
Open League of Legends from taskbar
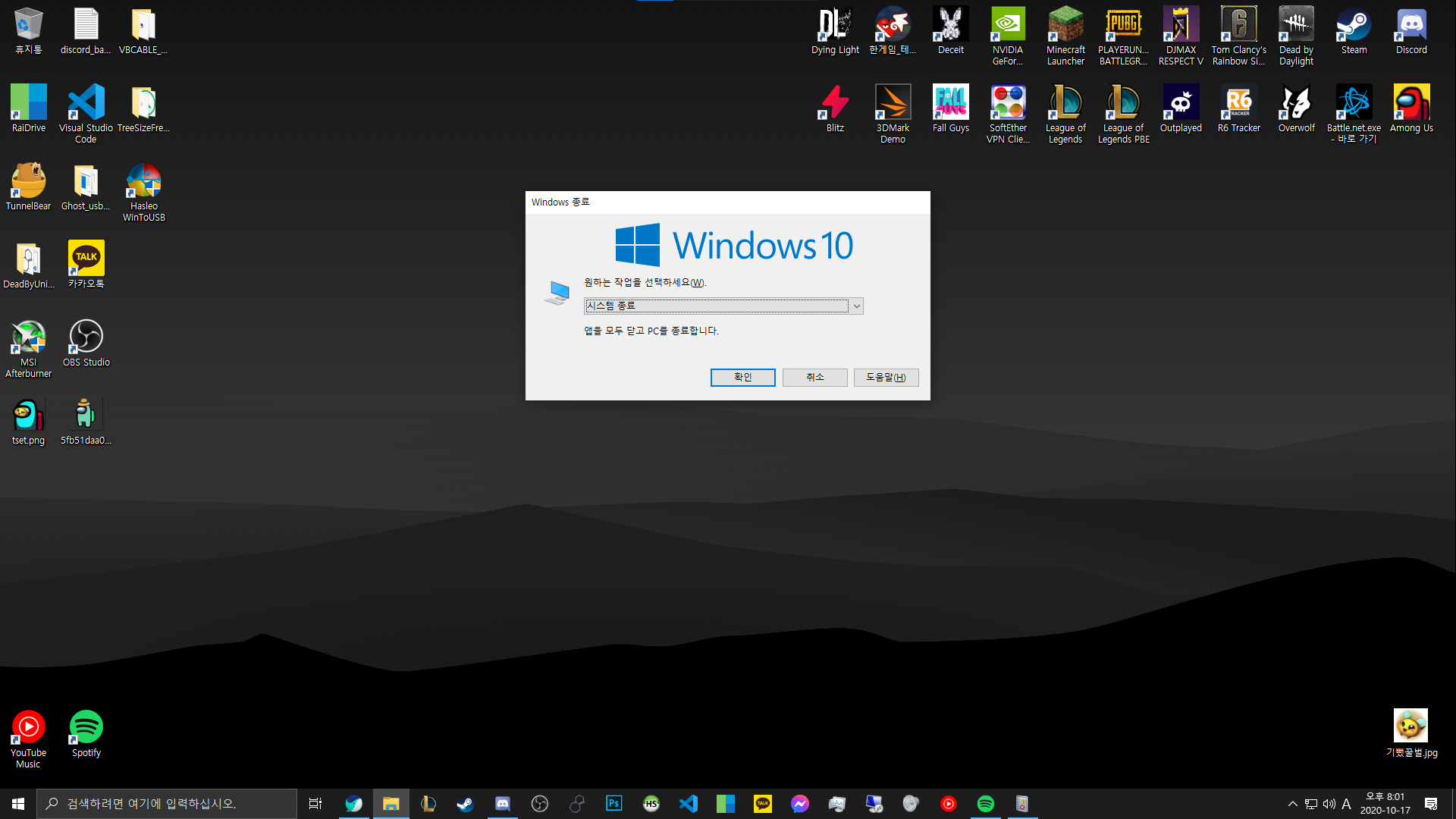[x=428, y=804]
